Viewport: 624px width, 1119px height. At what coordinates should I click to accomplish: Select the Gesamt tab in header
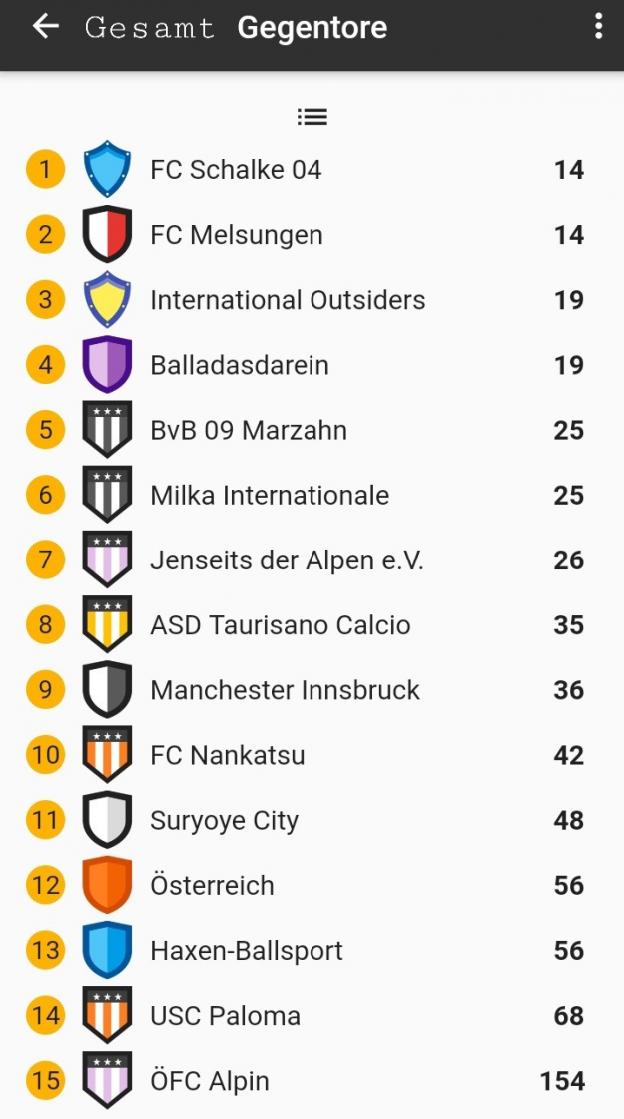tap(150, 28)
